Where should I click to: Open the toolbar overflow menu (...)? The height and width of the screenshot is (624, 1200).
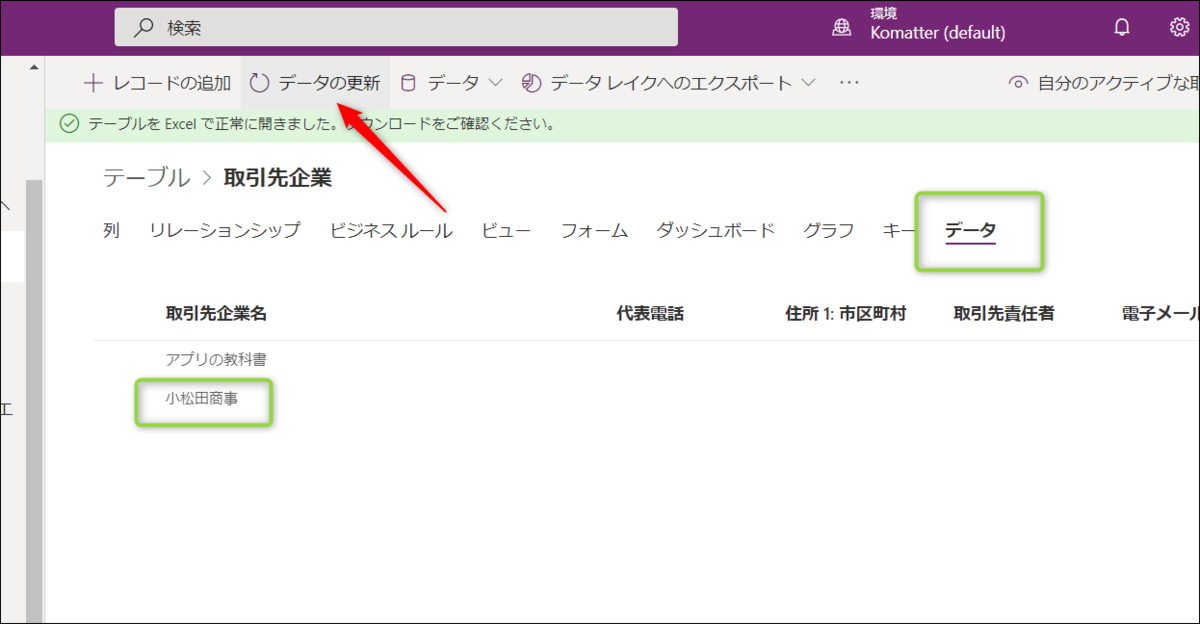(847, 82)
